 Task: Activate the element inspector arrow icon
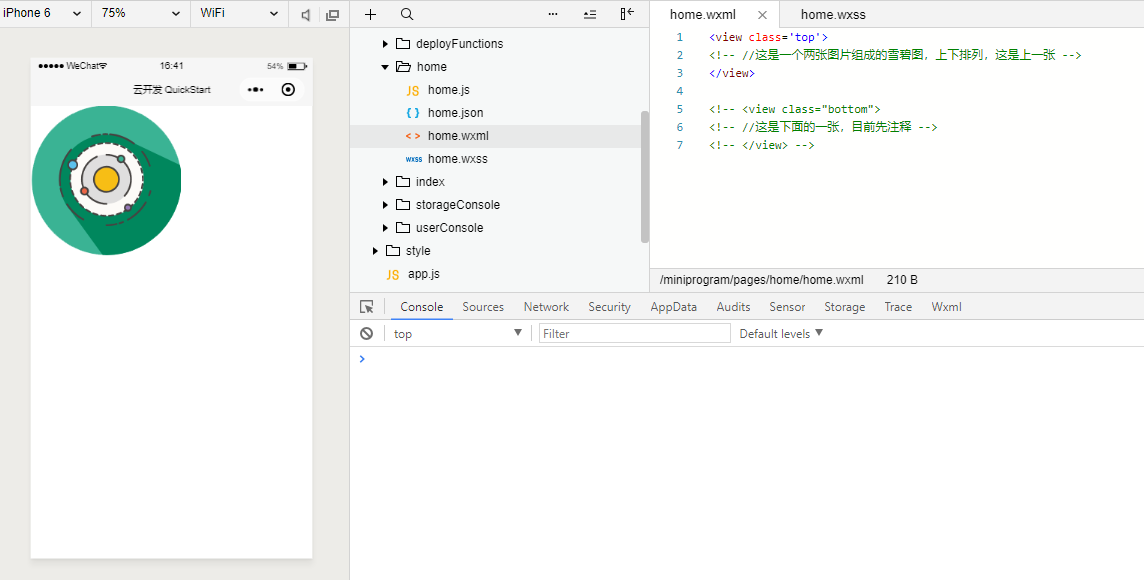coord(367,307)
